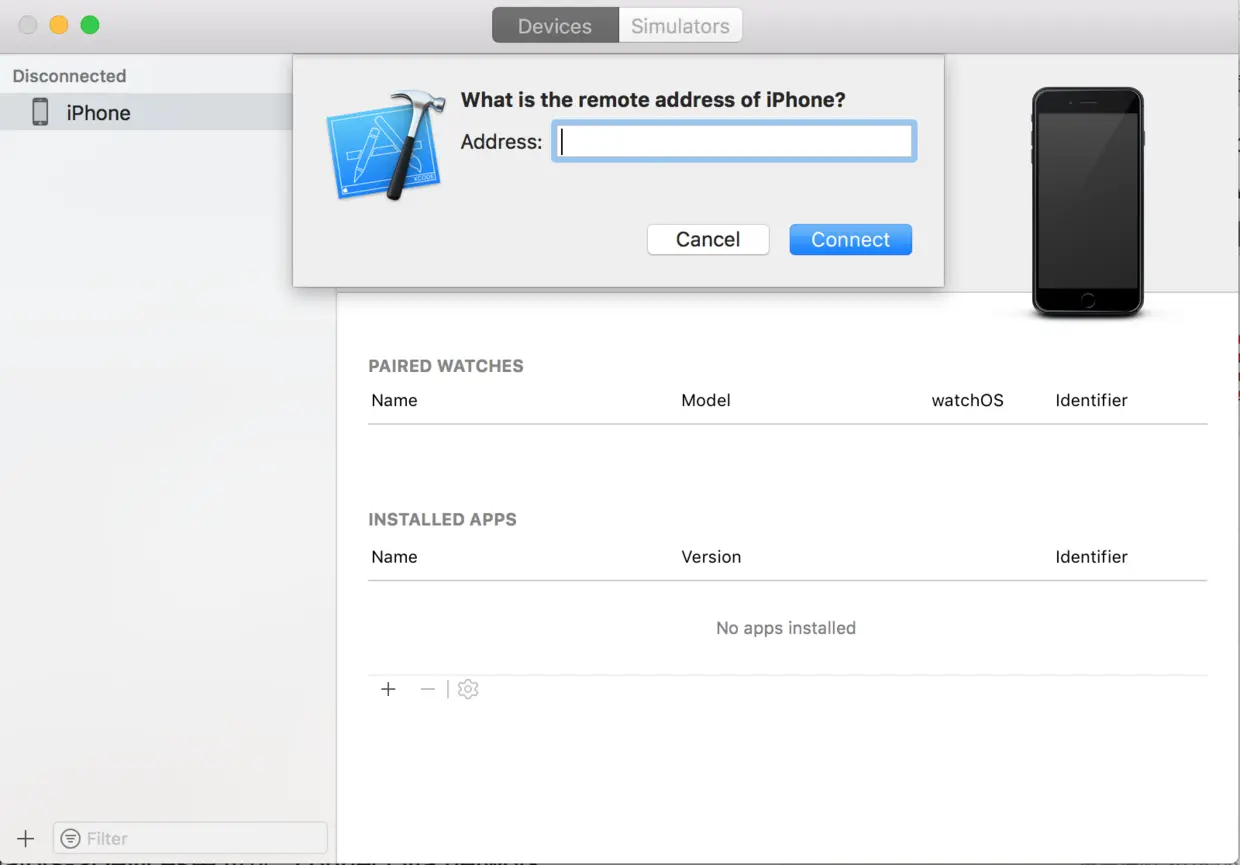Click Model column header in Paired Watches
The height and width of the screenshot is (865, 1240).
[706, 400]
